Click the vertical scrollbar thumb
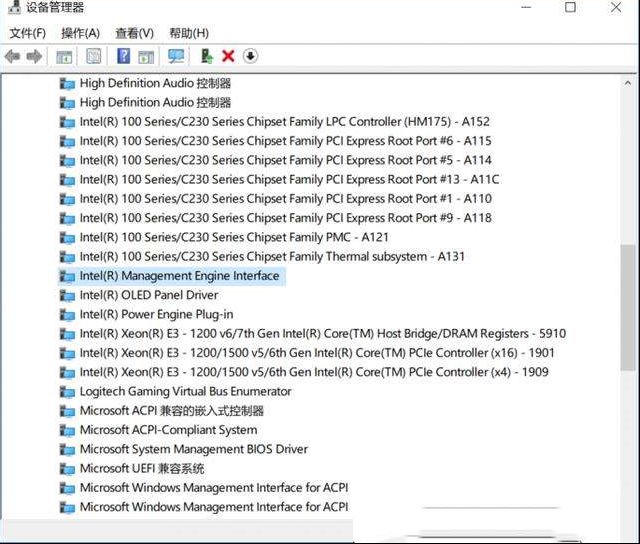640x544 pixels. click(x=628, y=308)
